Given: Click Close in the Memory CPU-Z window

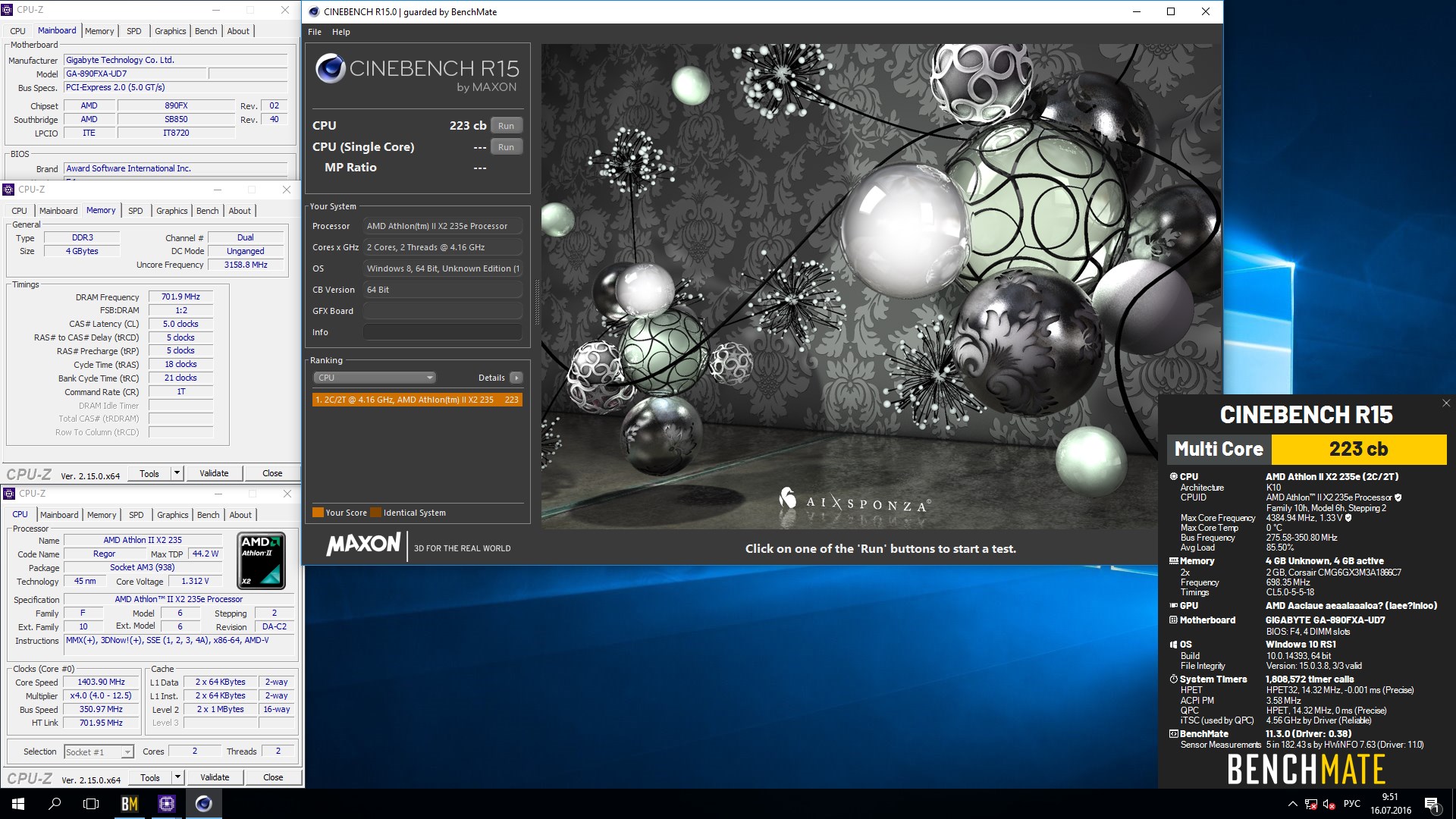Looking at the screenshot, I should click(x=272, y=473).
